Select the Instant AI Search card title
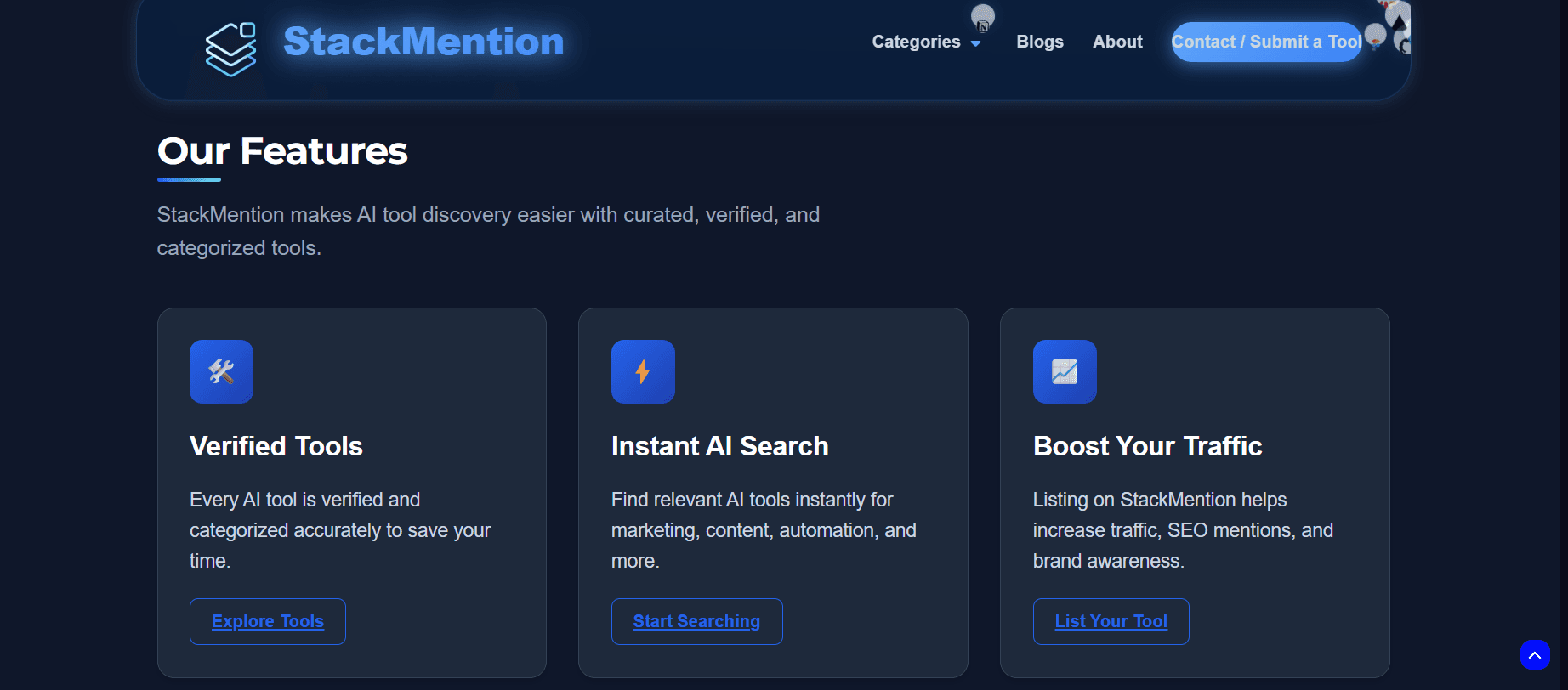 [719, 446]
